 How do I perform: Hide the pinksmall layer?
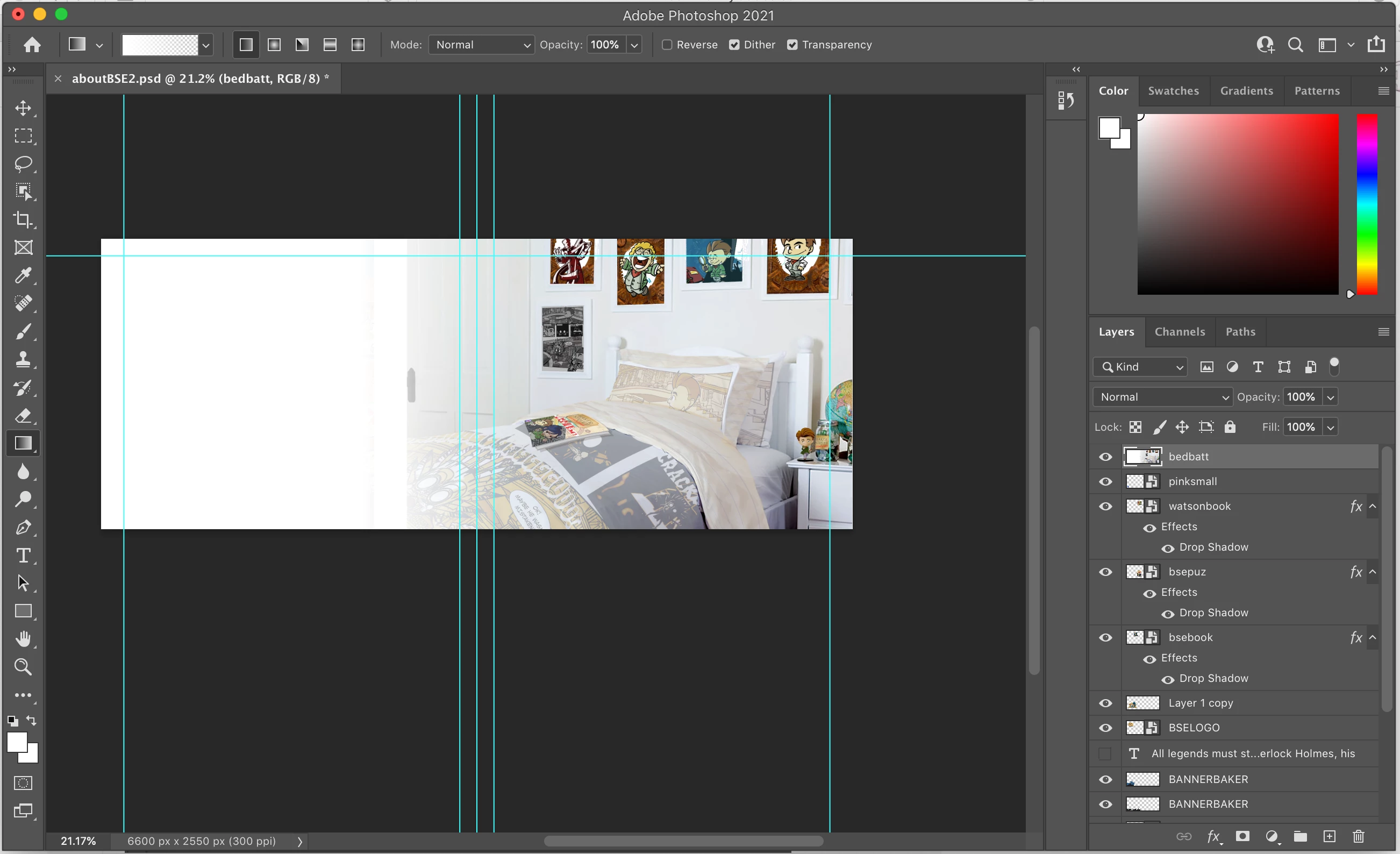[1105, 482]
